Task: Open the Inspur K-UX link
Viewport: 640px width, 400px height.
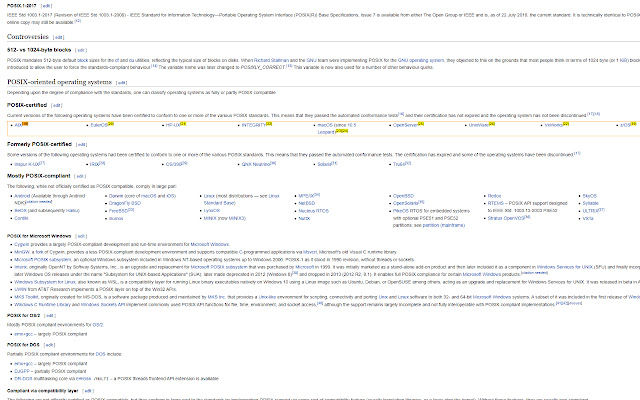Action: click(x=27, y=164)
